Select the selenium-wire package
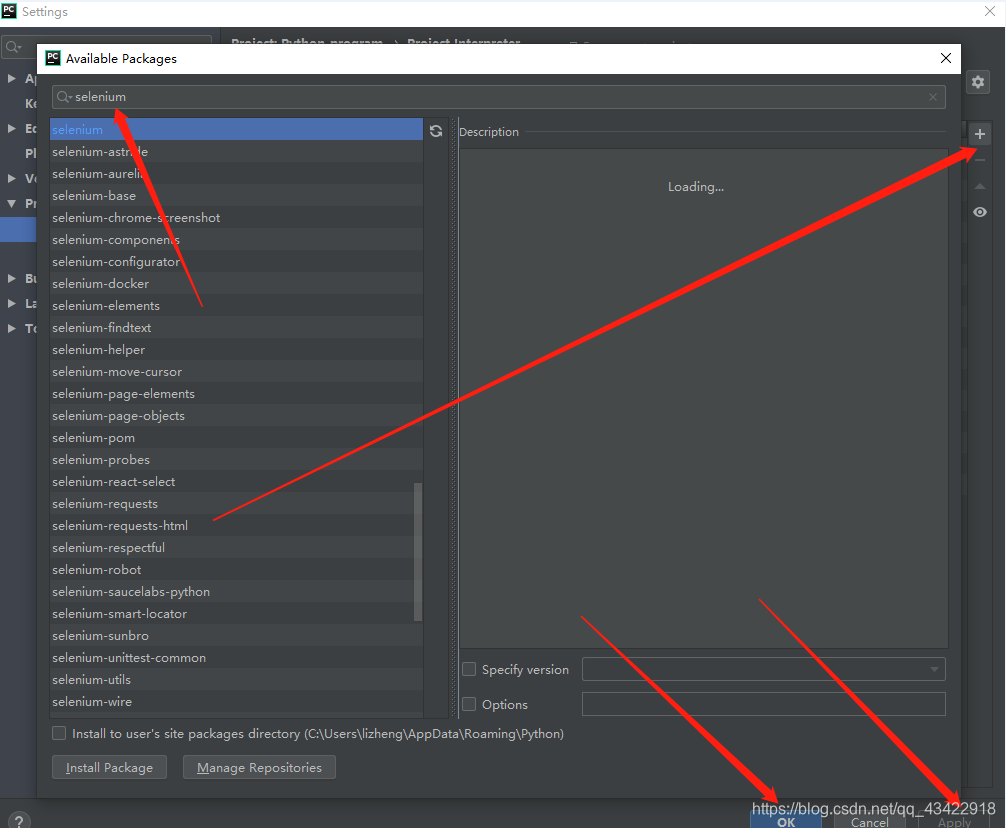The width and height of the screenshot is (1006, 828). coord(236,702)
